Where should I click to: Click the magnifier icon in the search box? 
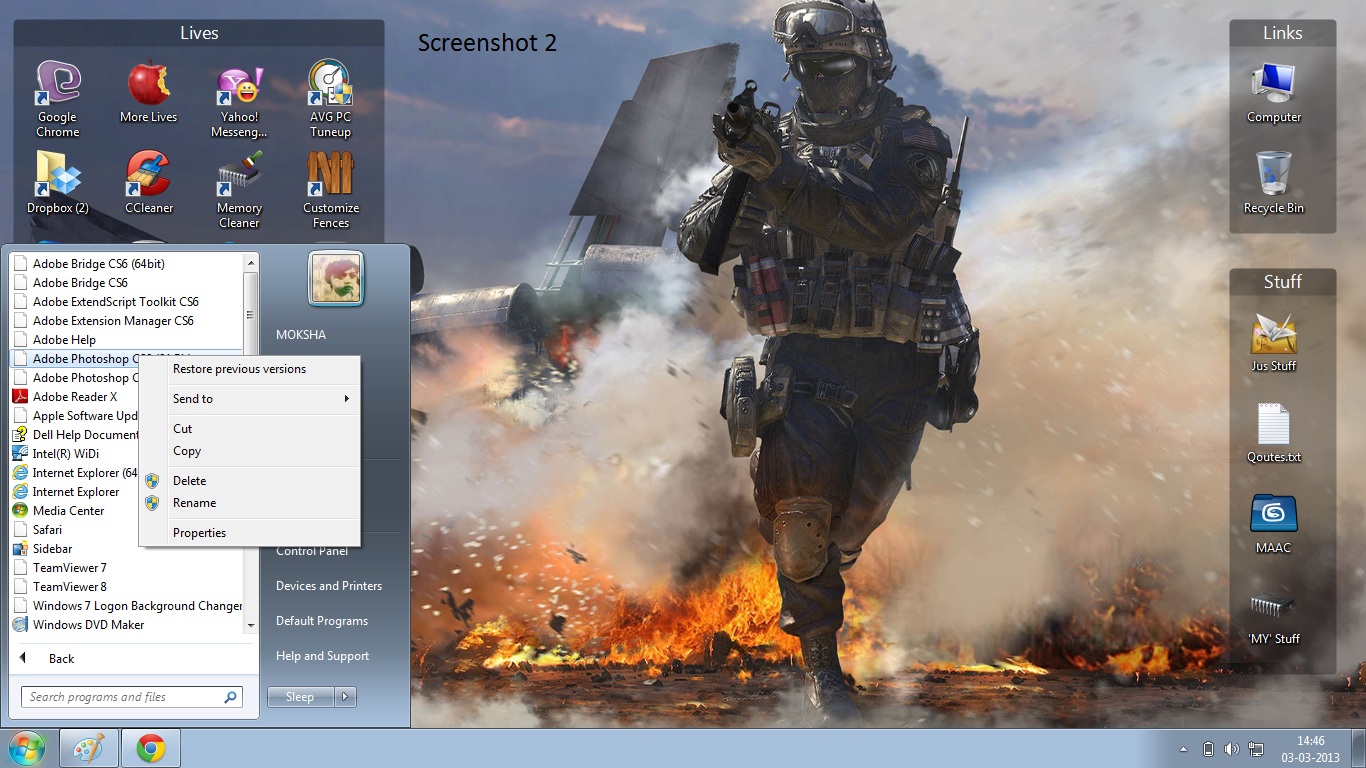[231, 697]
